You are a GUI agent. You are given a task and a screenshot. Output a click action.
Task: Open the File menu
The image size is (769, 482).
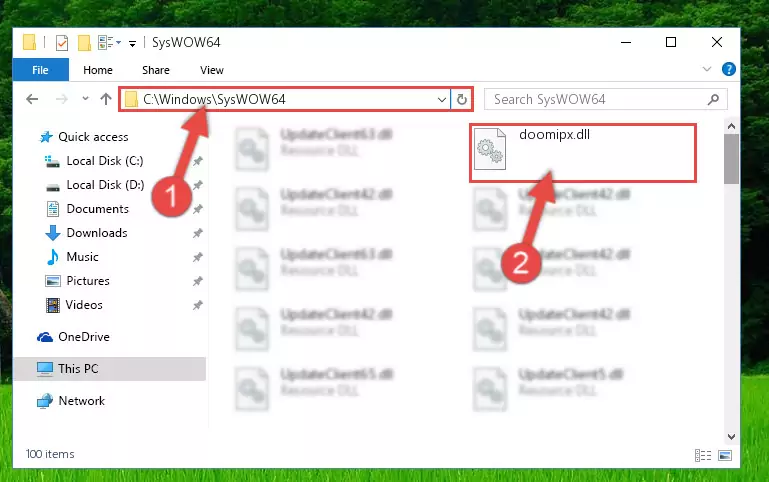41,70
